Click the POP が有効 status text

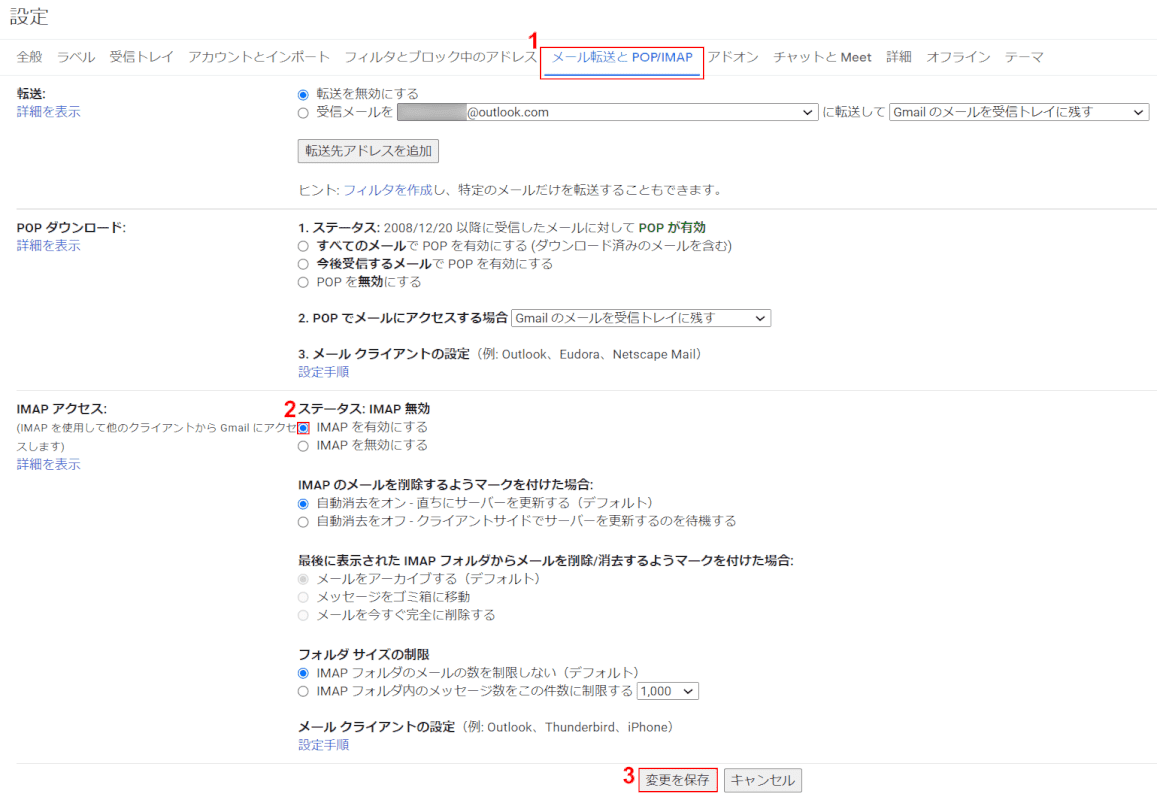point(671,227)
